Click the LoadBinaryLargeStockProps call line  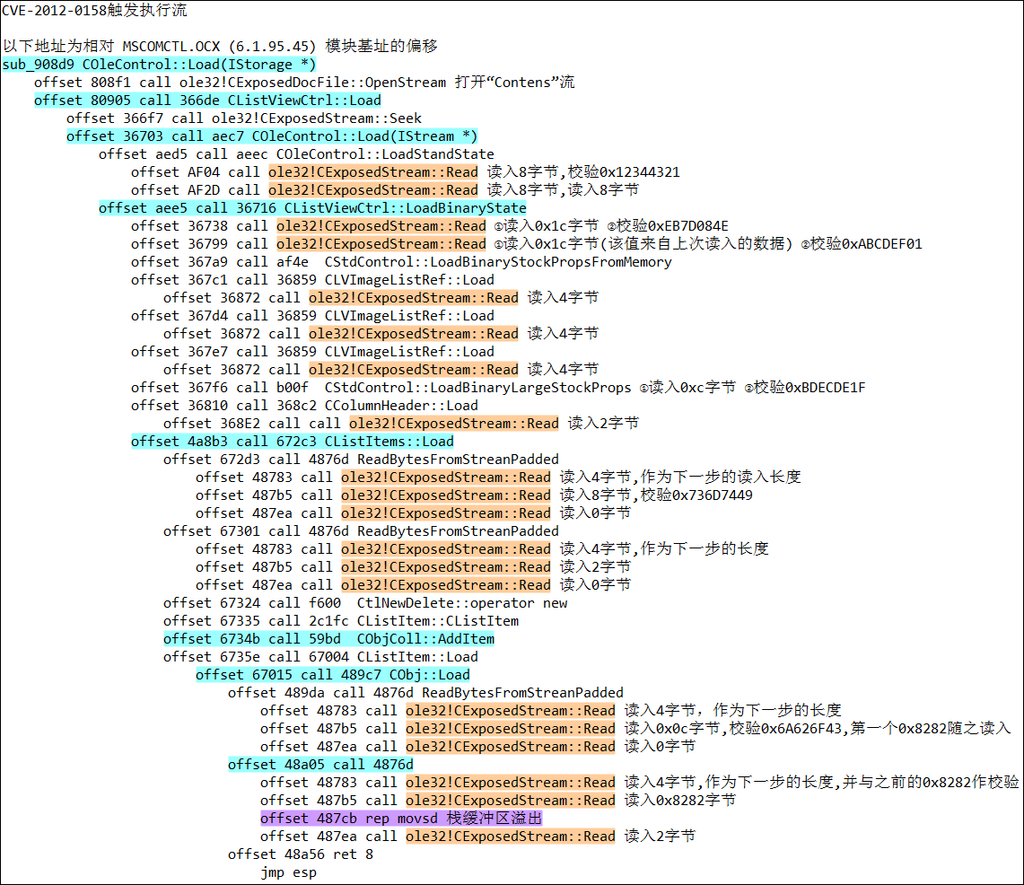498,388
